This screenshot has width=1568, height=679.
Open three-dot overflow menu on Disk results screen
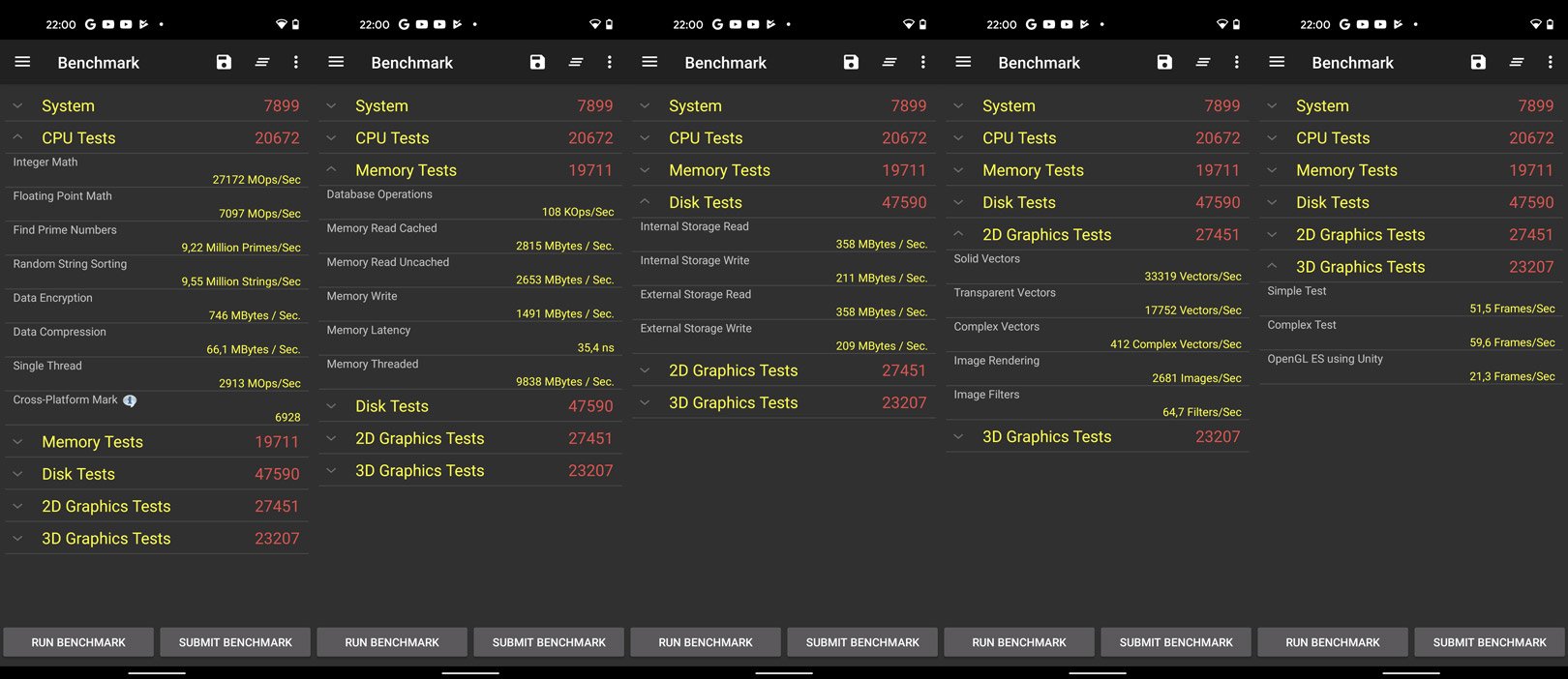(922, 62)
